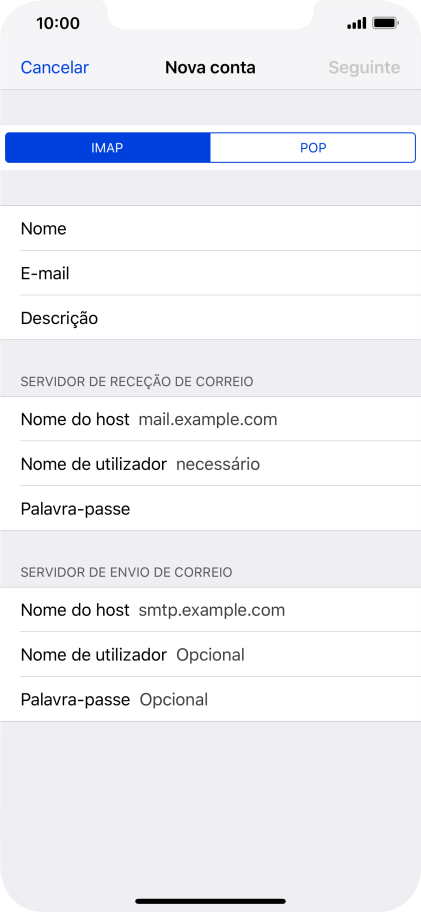
Task: Tap the 10:00 clock in status bar
Action: point(58,23)
